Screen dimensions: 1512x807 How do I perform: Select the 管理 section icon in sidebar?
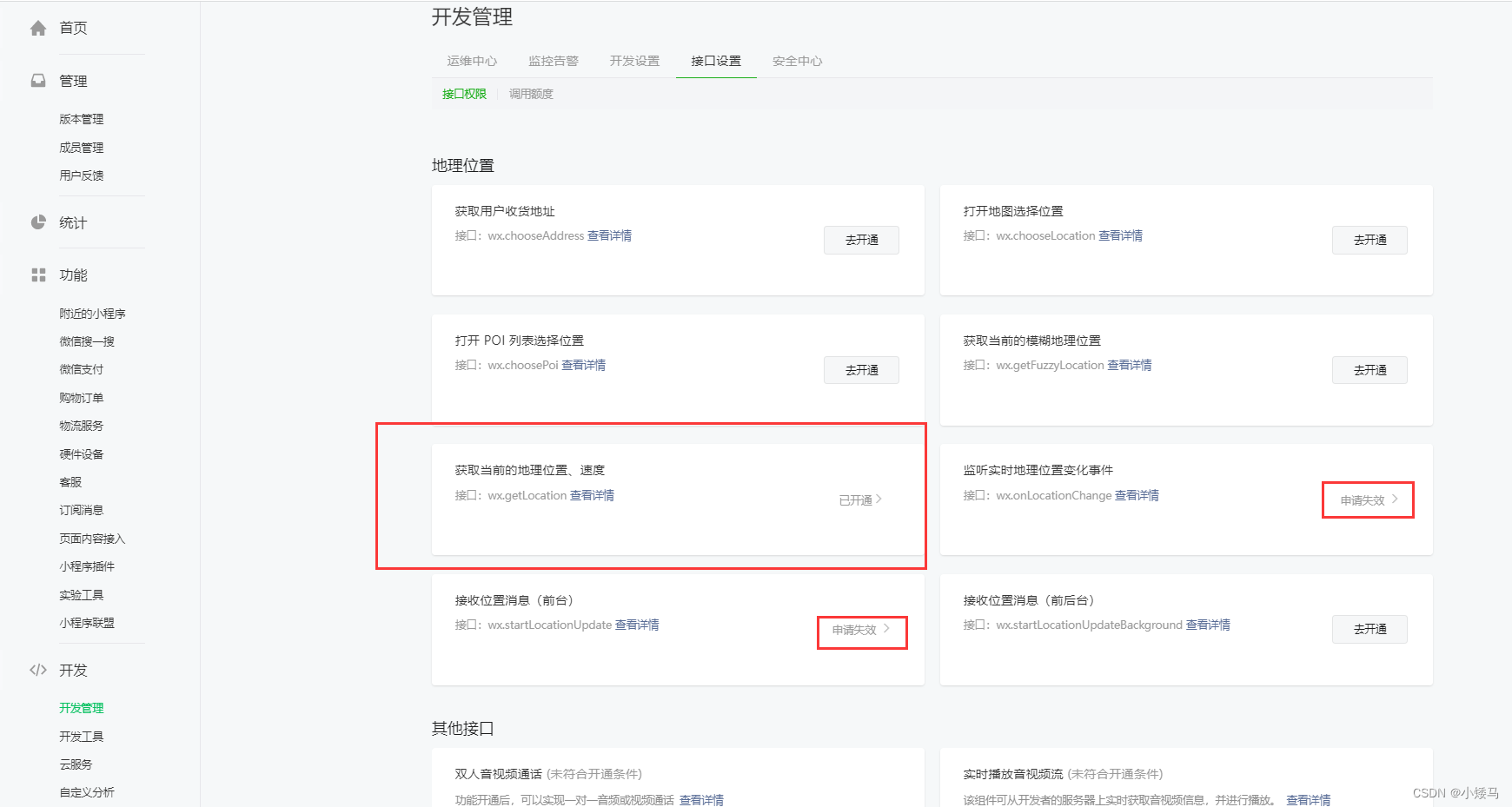36,80
